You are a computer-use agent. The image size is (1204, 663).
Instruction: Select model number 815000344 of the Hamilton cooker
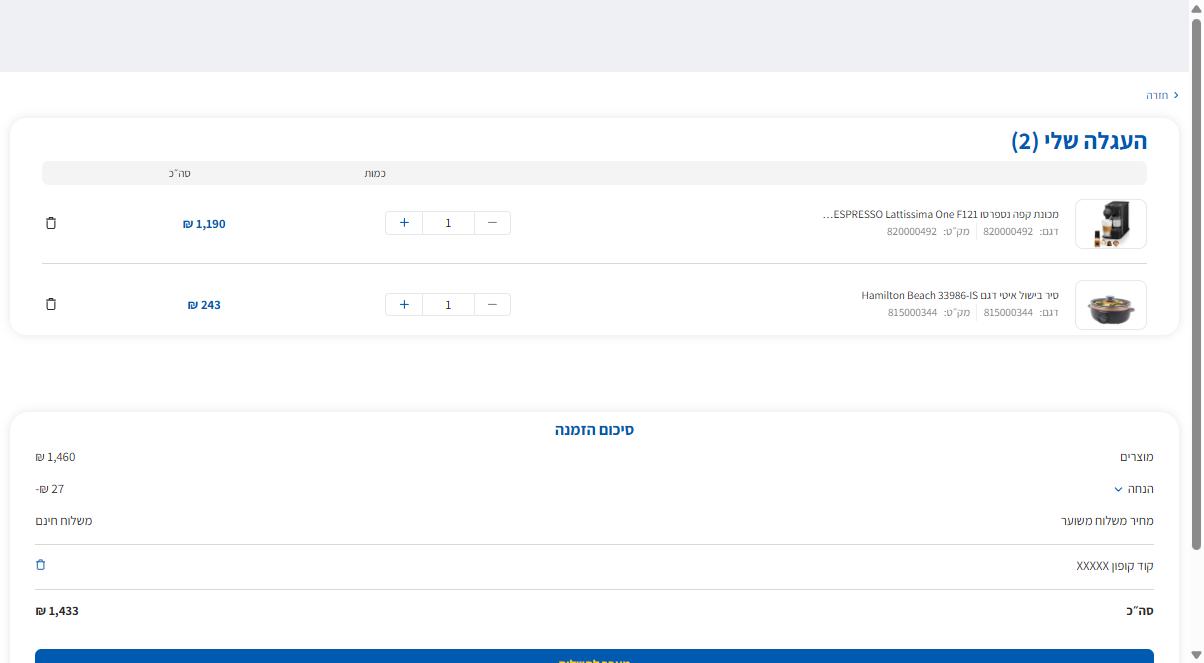coord(1008,312)
